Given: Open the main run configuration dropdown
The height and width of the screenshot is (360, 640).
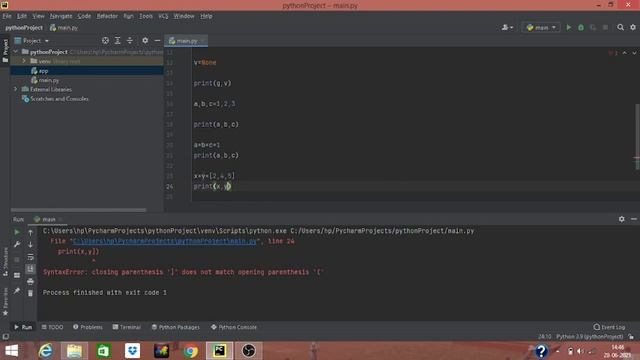Looking at the screenshot, I should point(541,27).
